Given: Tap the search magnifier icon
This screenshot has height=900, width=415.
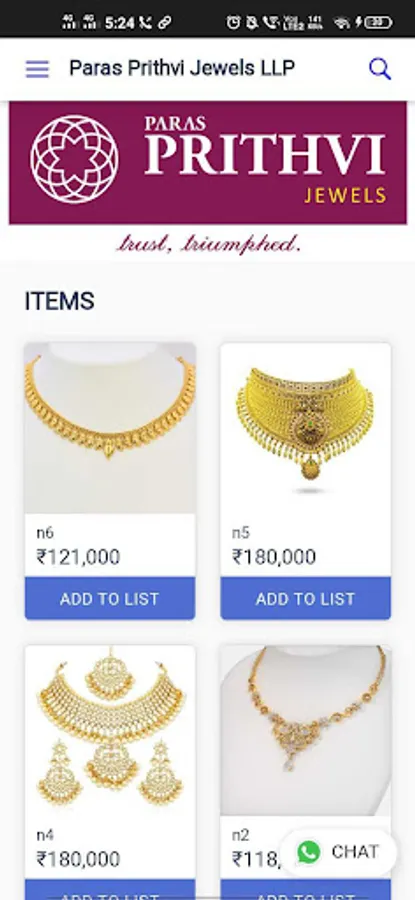Looking at the screenshot, I should [379, 69].
